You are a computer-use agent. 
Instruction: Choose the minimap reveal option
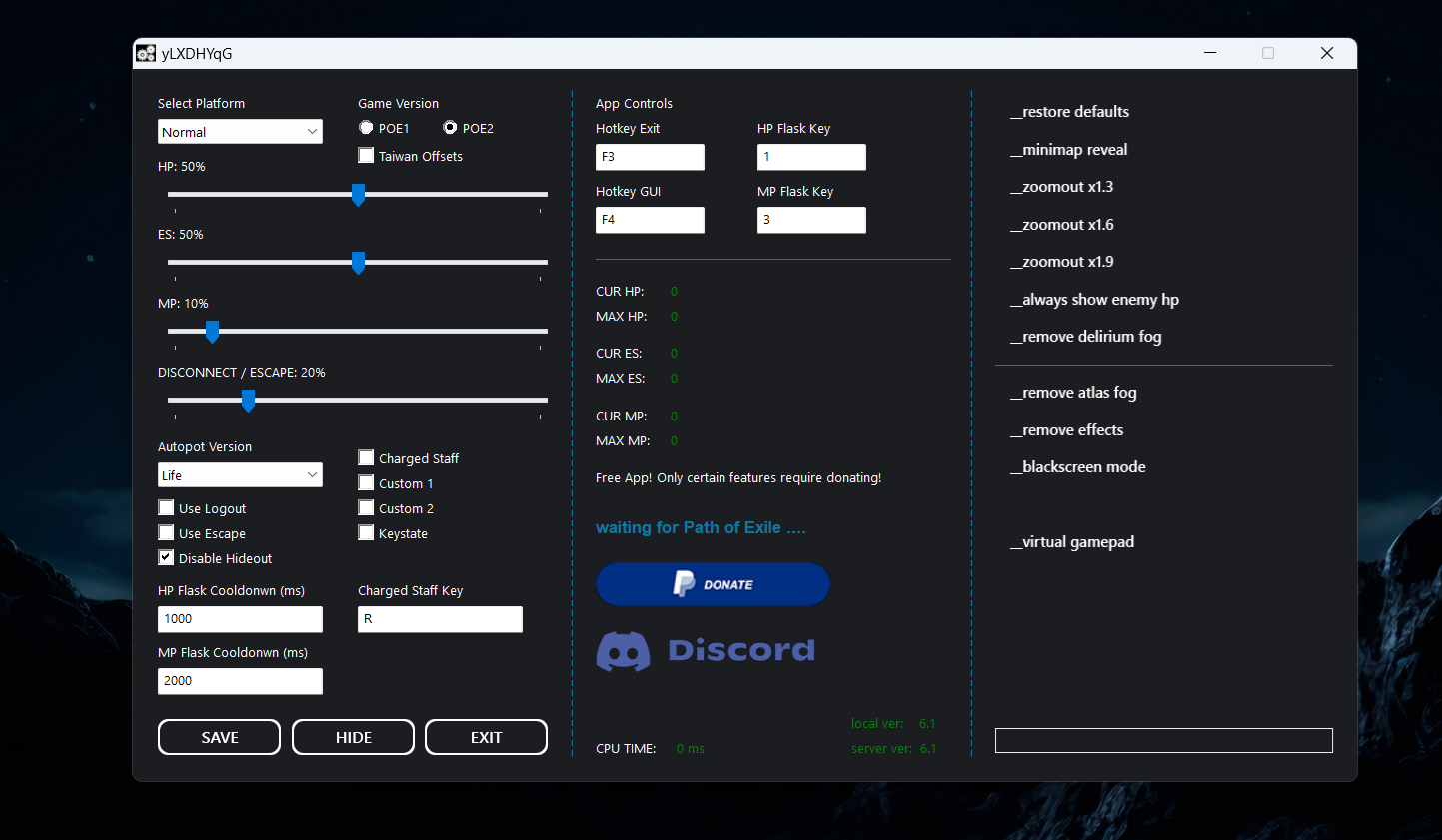1069,150
